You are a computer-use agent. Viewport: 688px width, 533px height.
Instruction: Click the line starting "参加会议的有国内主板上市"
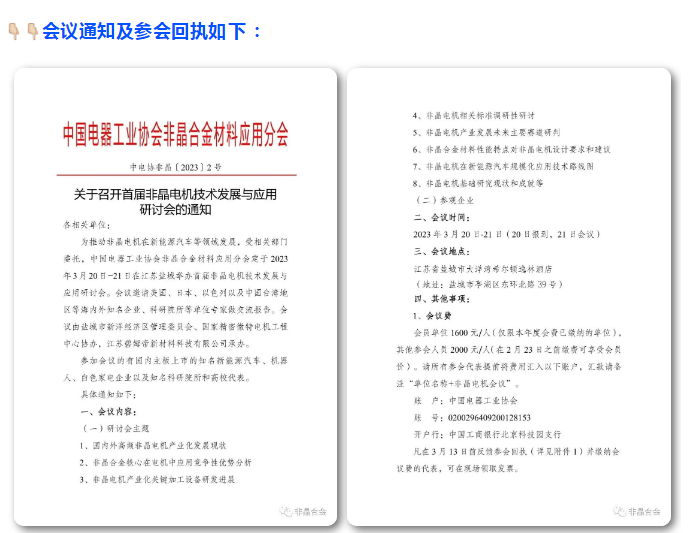pyautogui.click(x=184, y=361)
